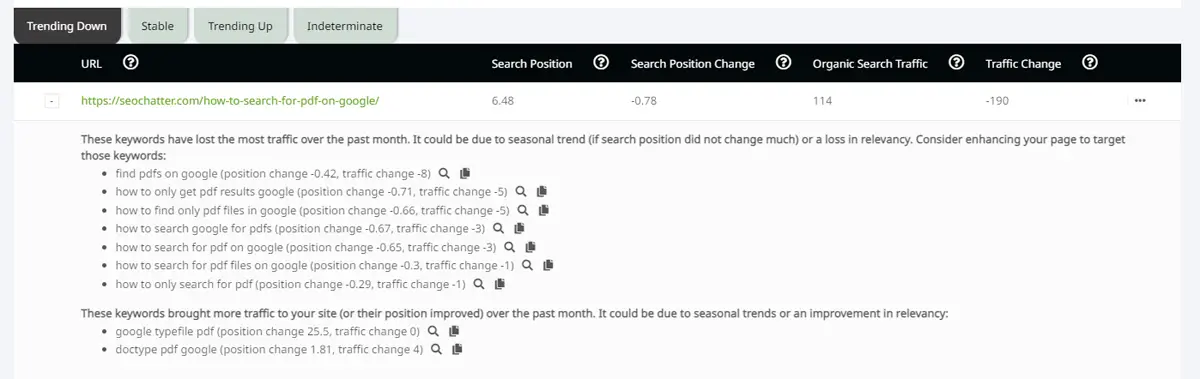Copy keyword 'find pdfs on google'
This screenshot has height=379, width=1200.
pos(465,173)
